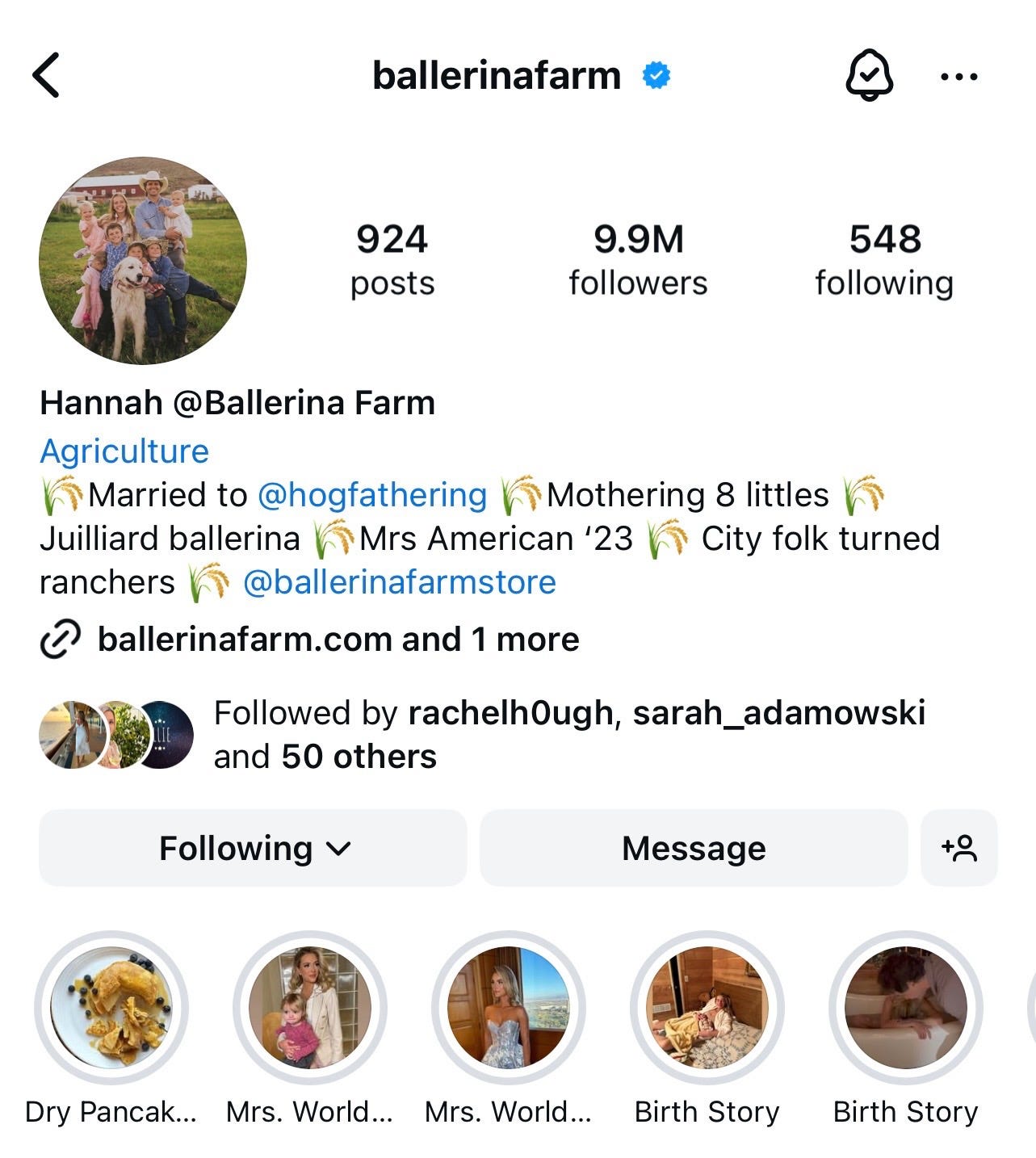1036x1158 pixels.
Task: Open the first Birth Story highlight
Action: click(x=707, y=1007)
